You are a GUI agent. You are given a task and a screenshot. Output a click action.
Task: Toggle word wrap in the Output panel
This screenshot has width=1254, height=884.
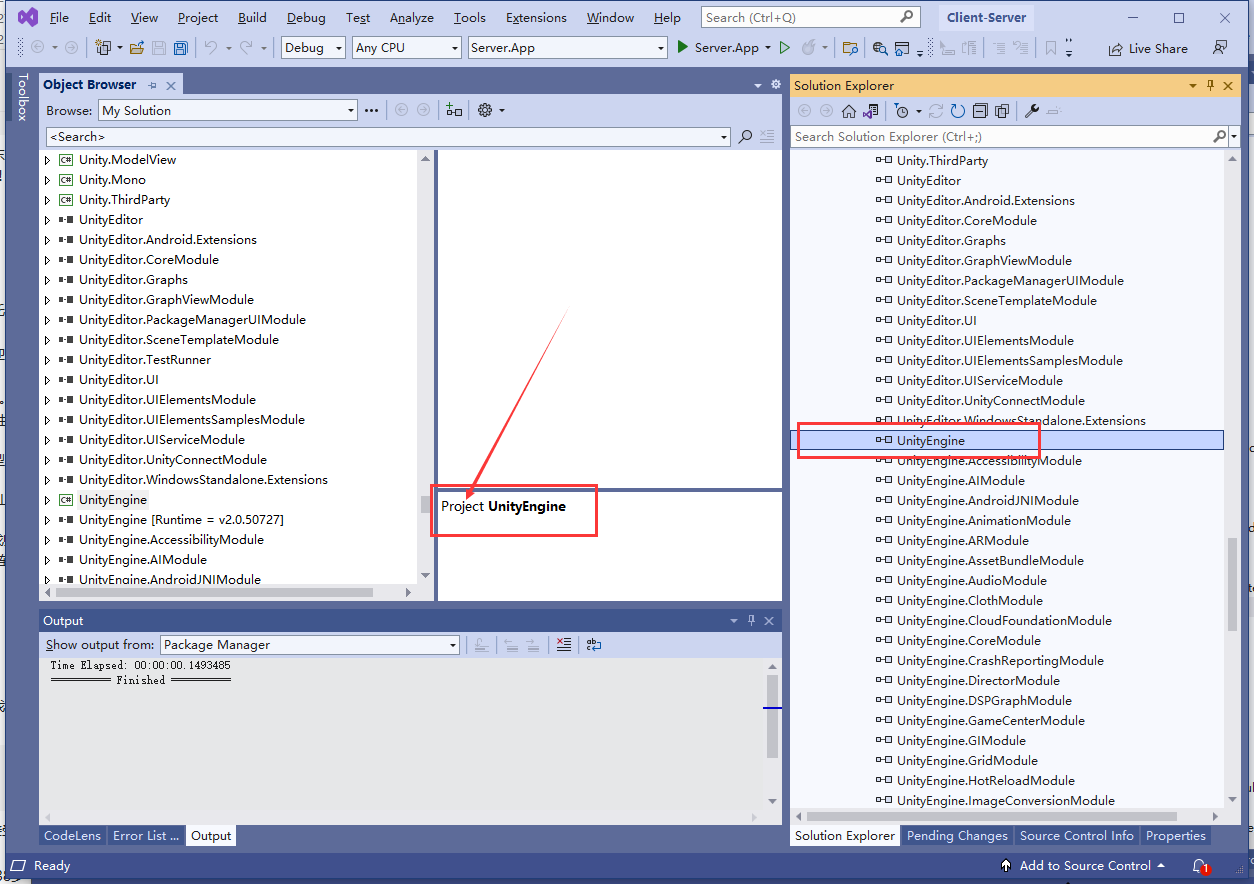(x=594, y=645)
